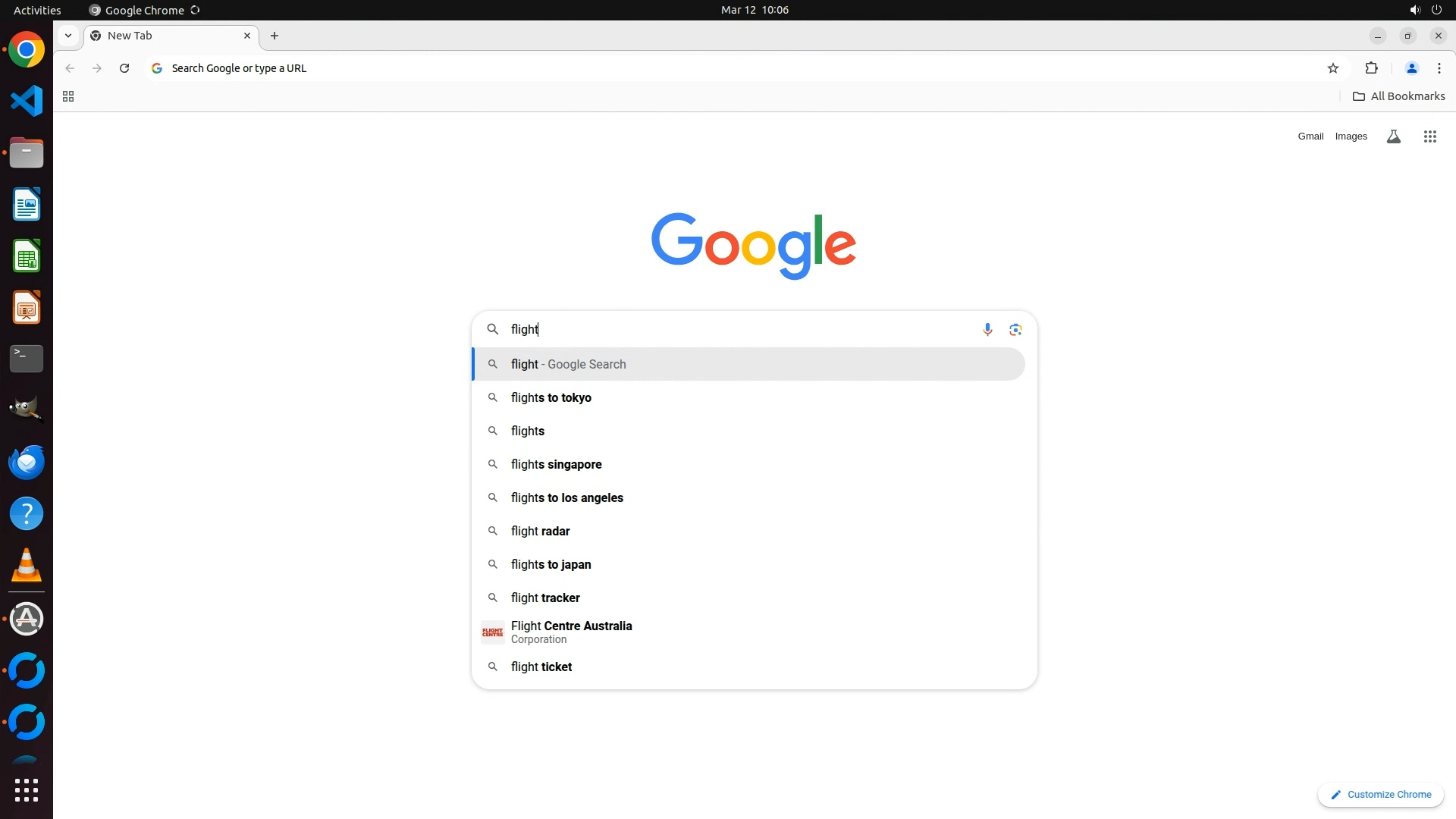Launch Visual Studio Code from dock
Image resolution: width=1456 pixels, height=819 pixels.
tap(27, 101)
